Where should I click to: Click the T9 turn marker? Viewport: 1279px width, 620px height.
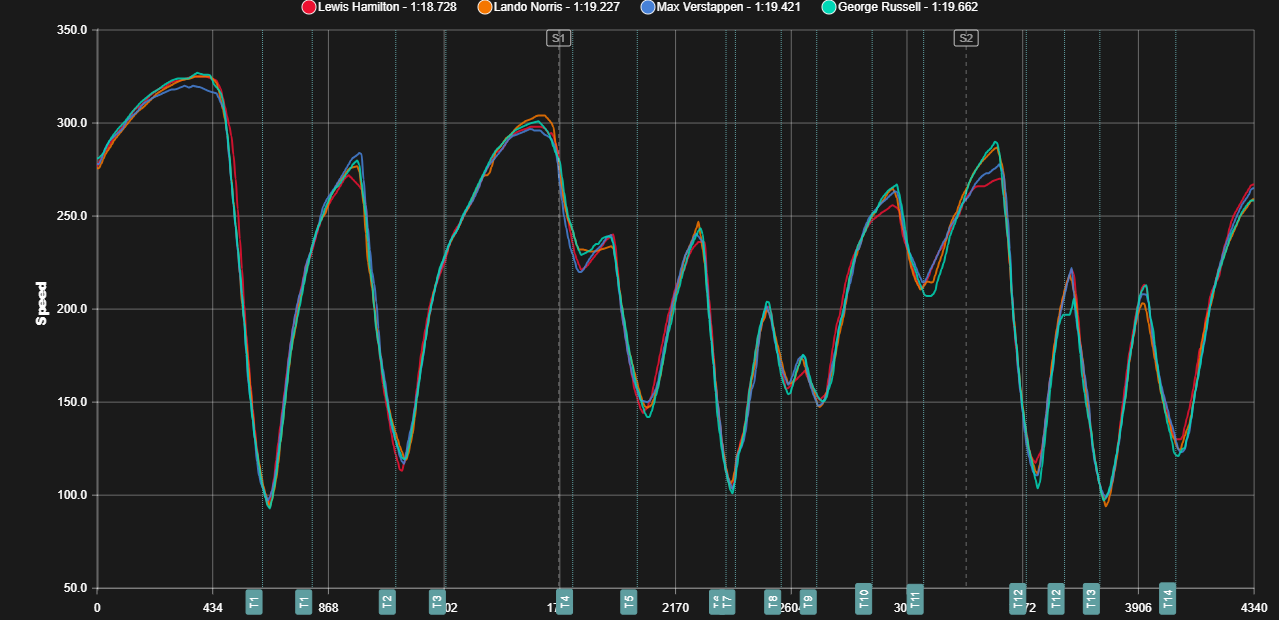808,601
